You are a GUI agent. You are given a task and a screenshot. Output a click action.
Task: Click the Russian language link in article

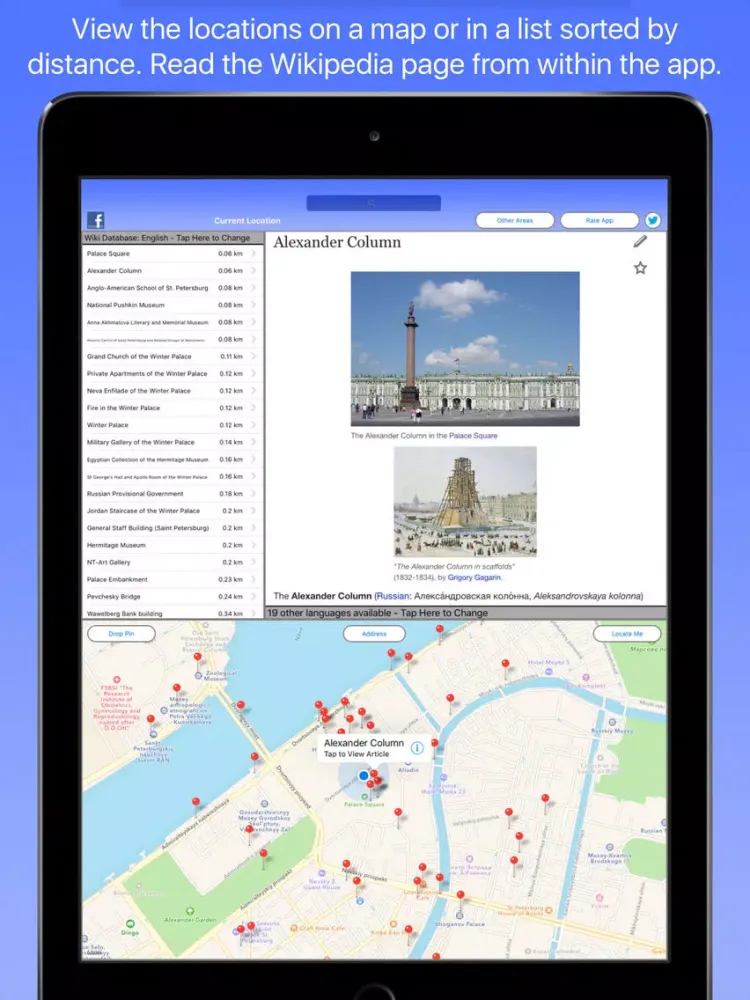[392, 596]
